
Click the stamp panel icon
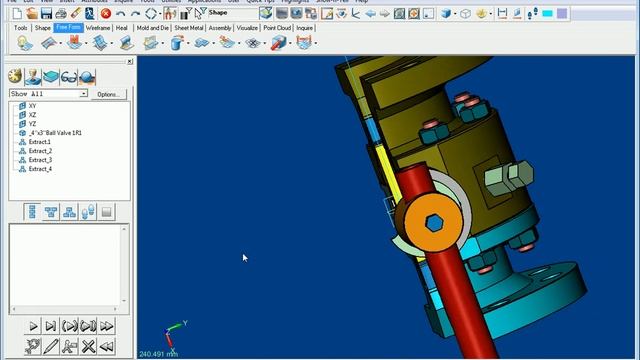point(33,77)
